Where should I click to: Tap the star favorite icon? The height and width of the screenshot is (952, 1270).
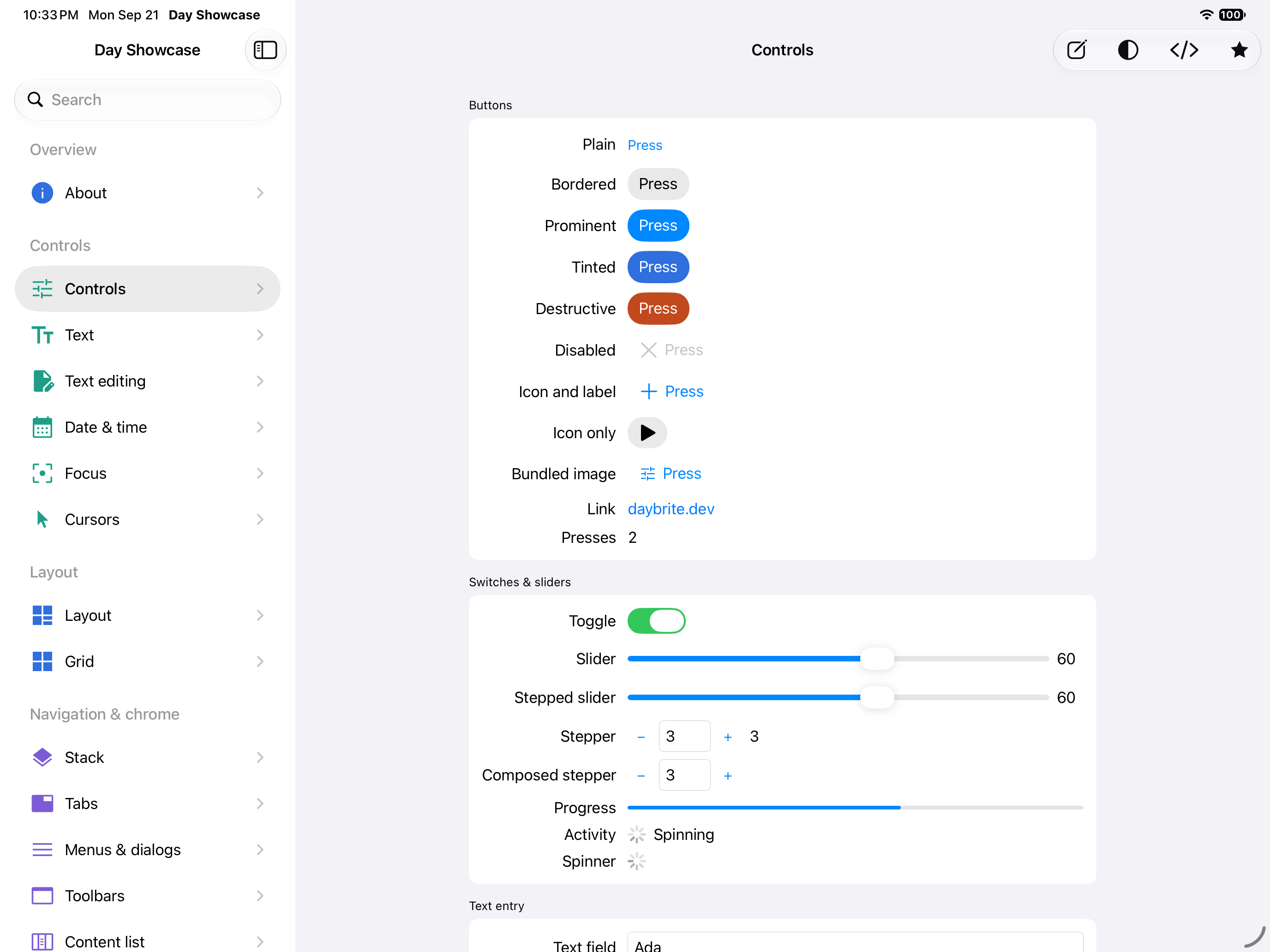coord(1240,50)
